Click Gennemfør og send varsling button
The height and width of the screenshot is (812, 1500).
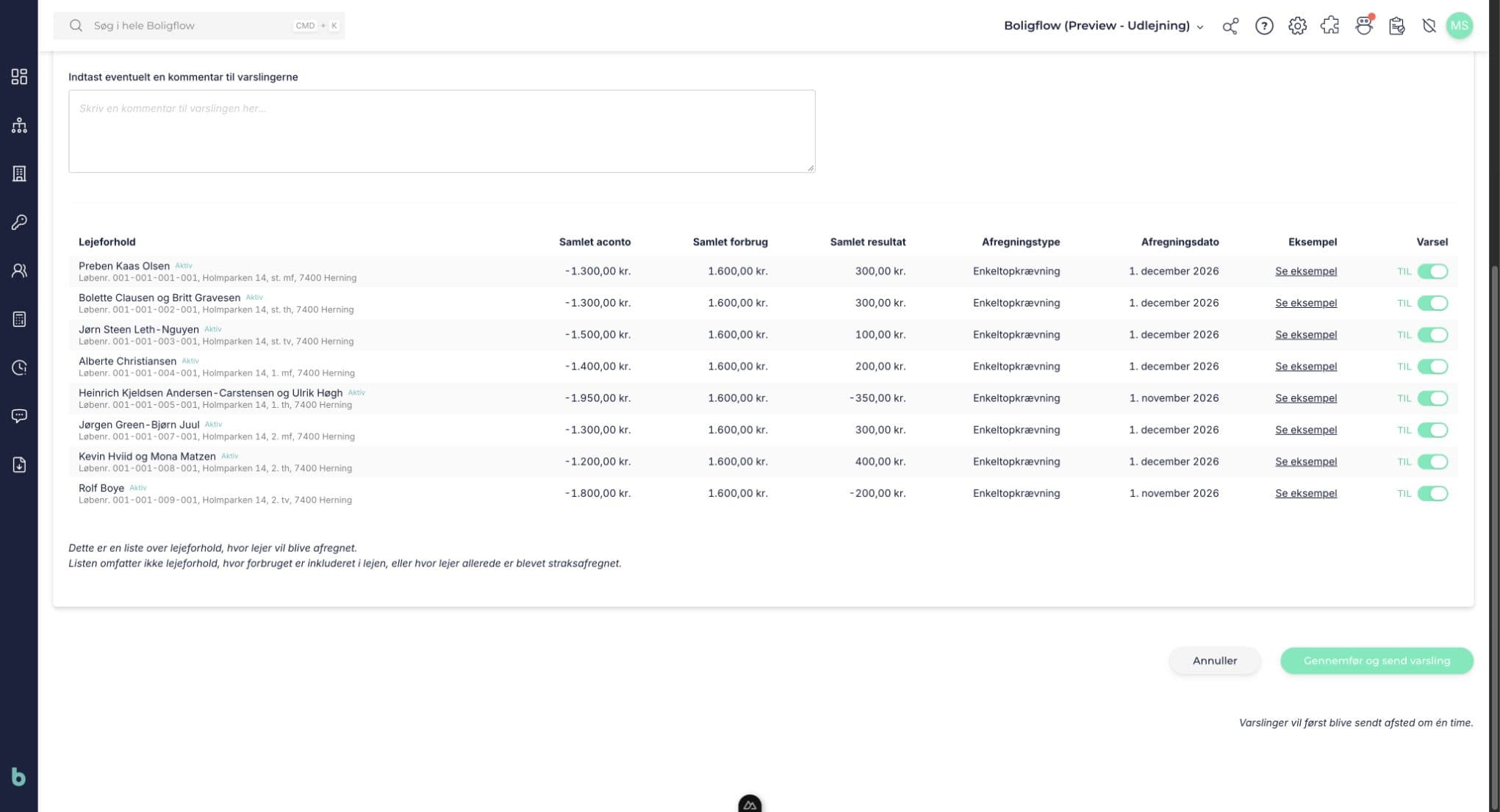click(1377, 661)
